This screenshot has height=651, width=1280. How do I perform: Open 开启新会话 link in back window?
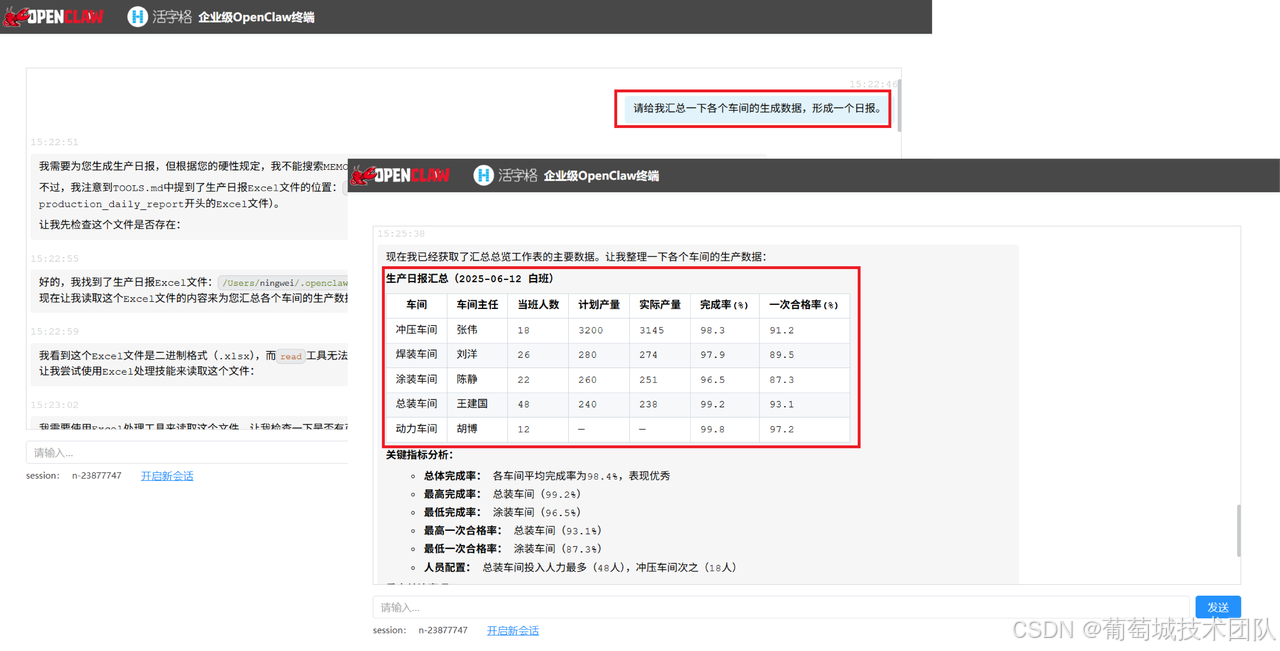[167, 476]
